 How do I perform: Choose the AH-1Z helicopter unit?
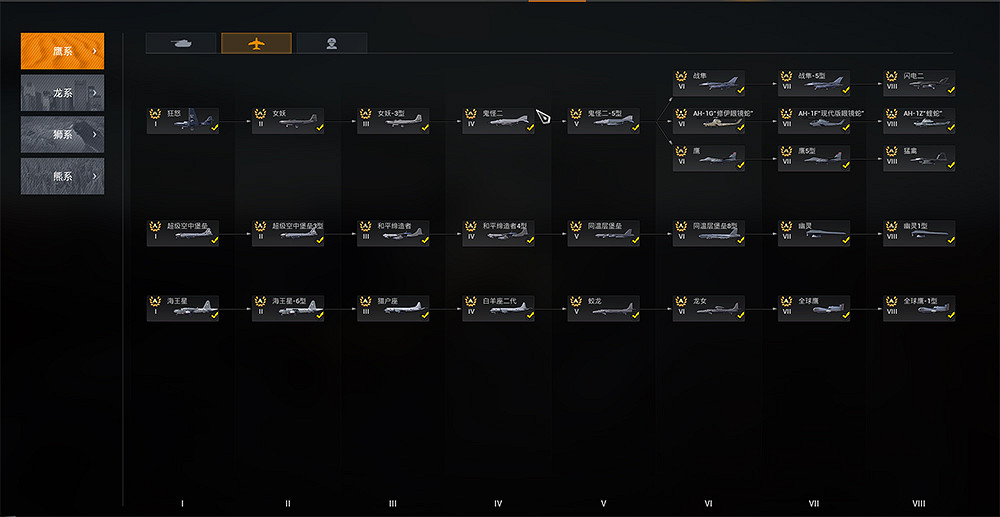pyautogui.click(x=919, y=121)
